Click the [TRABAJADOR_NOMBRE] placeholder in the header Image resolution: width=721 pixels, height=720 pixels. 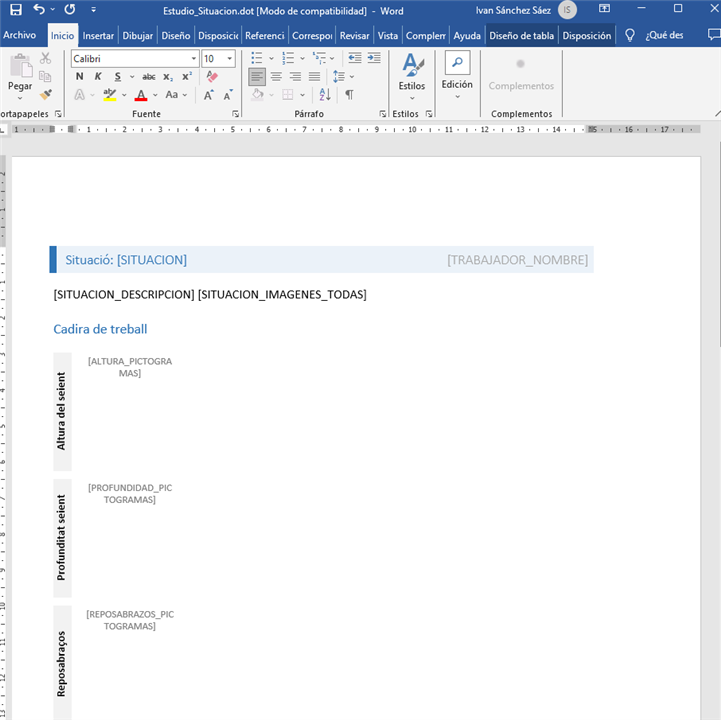coord(517,260)
